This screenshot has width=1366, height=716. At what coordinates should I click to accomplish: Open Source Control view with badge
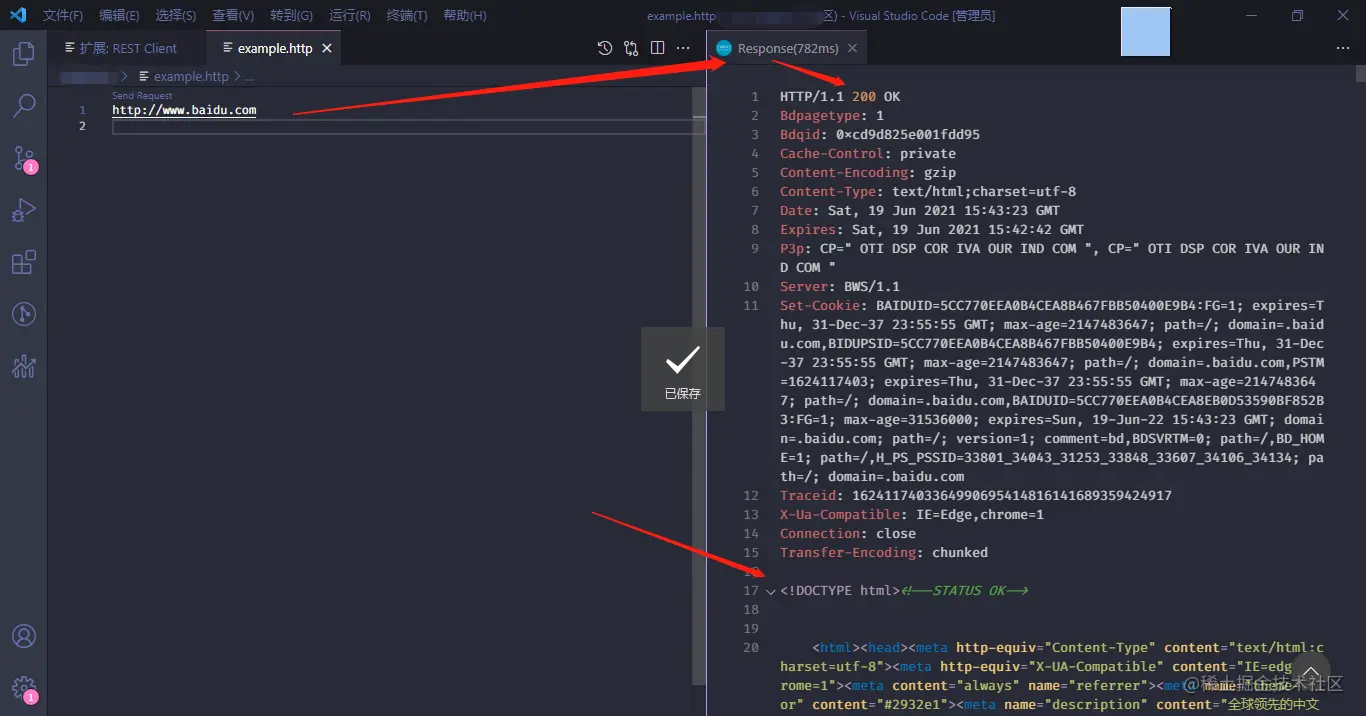tap(24, 158)
